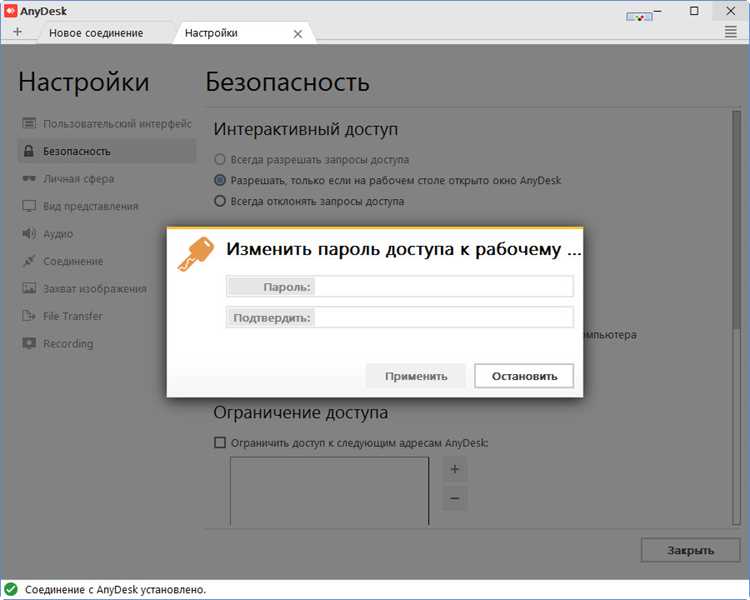Click the lock icon next to Безопасность
The image size is (750, 600).
click(29, 151)
